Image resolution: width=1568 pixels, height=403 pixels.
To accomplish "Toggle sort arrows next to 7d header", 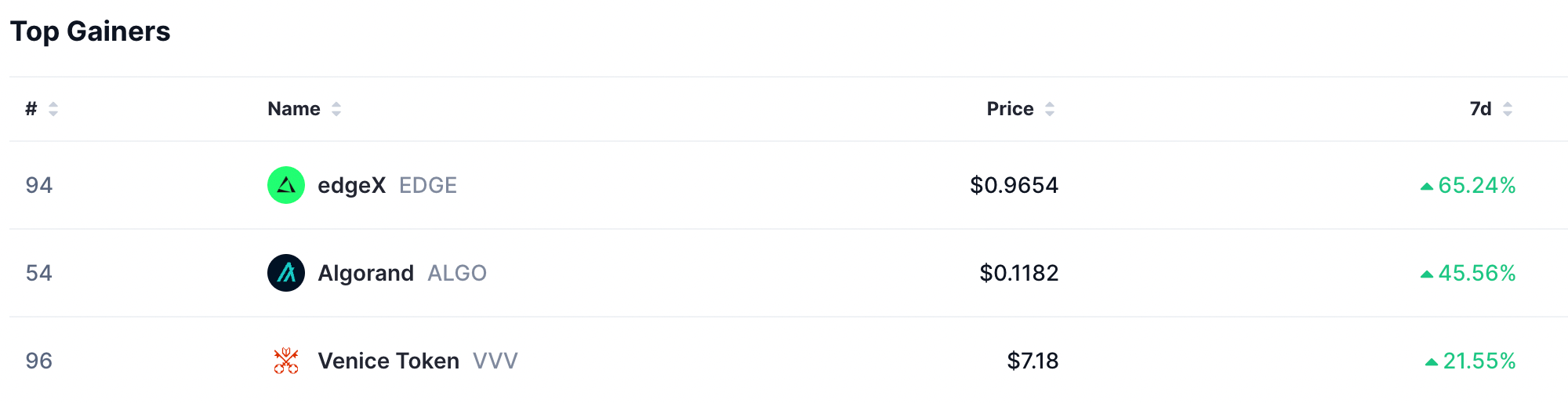I will coord(1508,109).
